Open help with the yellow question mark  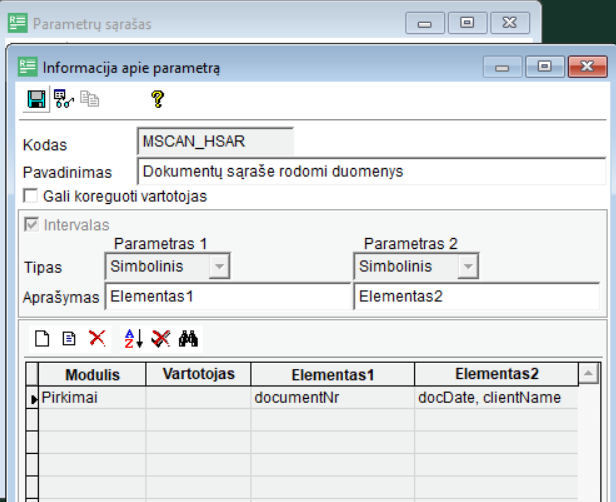click(158, 99)
